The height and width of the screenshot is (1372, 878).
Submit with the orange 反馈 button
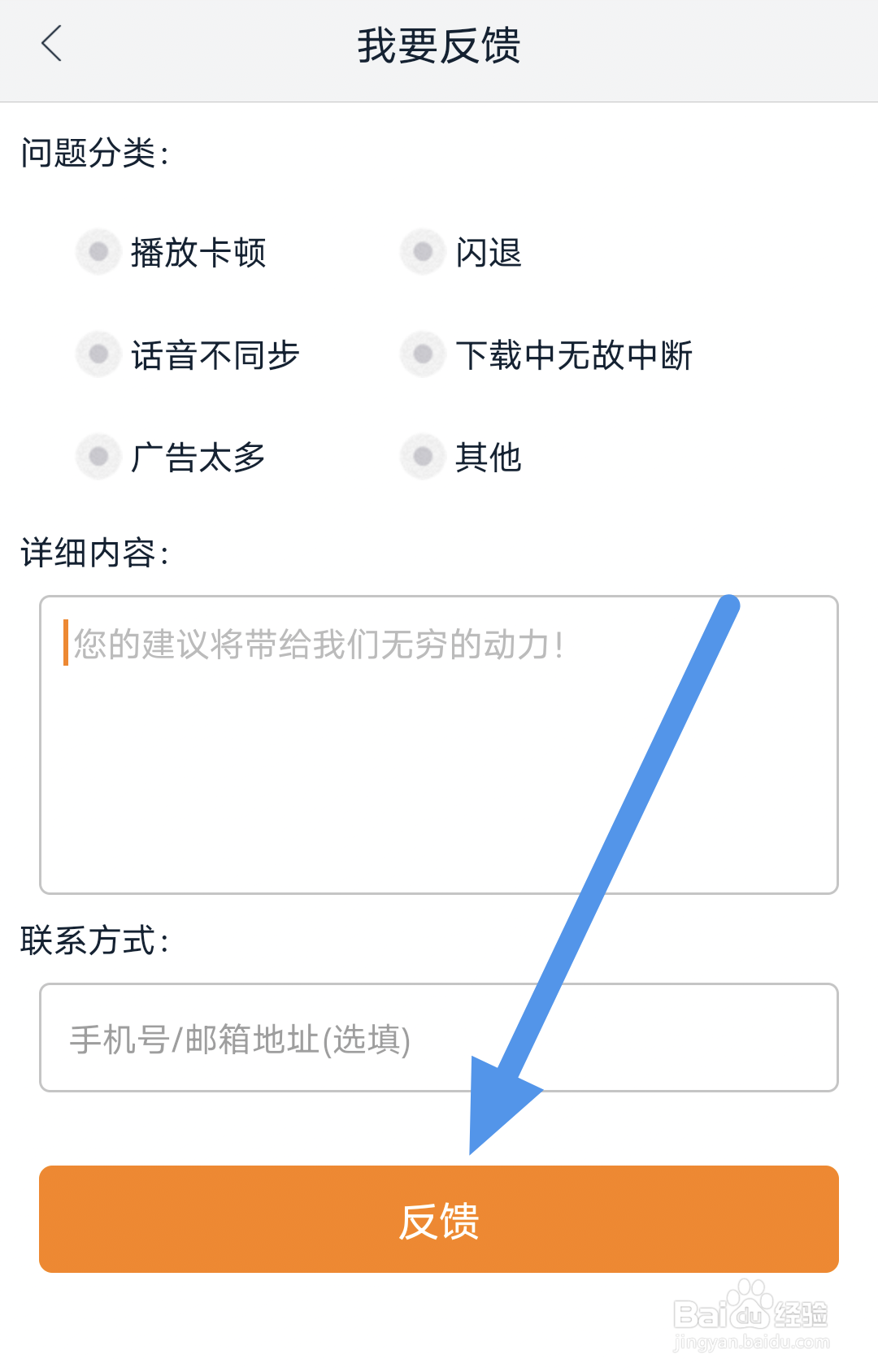pos(439,1219)
